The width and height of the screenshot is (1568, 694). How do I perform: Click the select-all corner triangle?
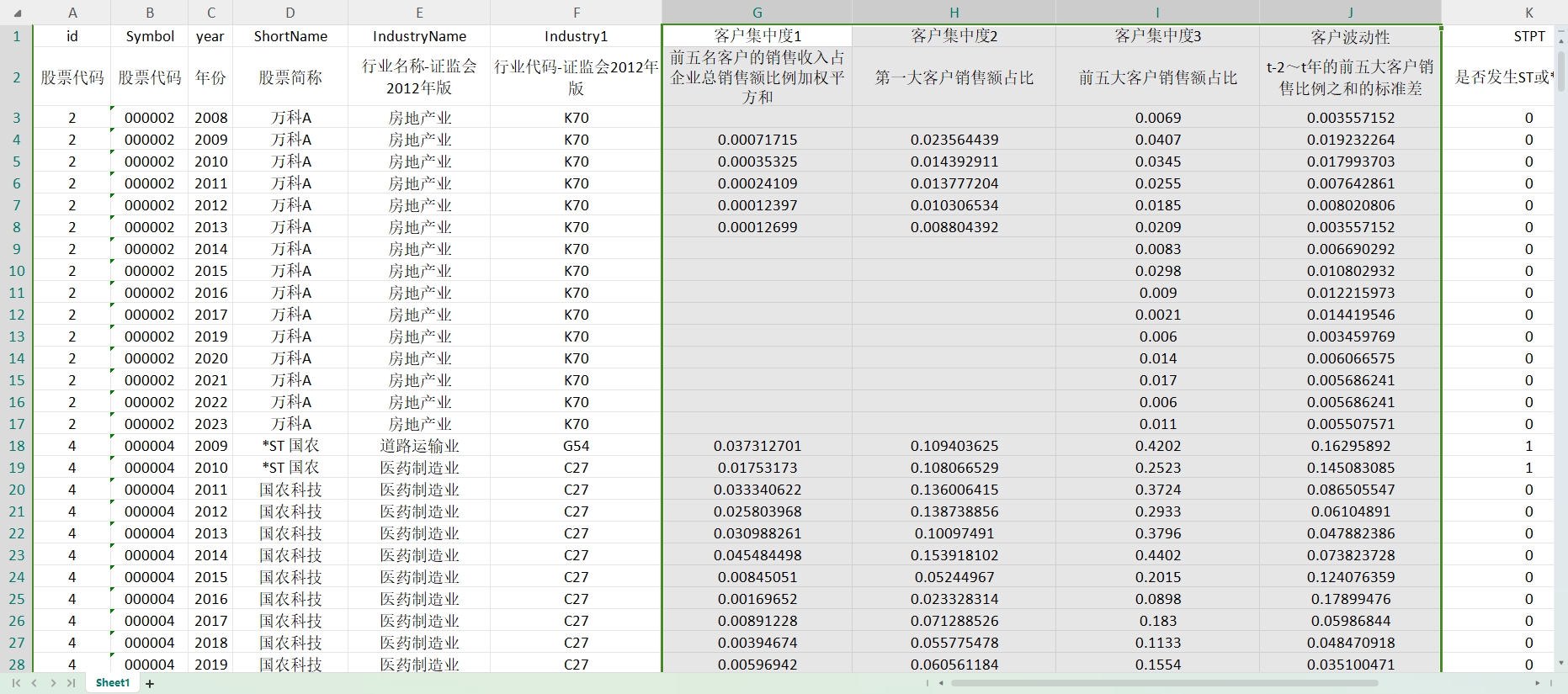tap(17, 13)
